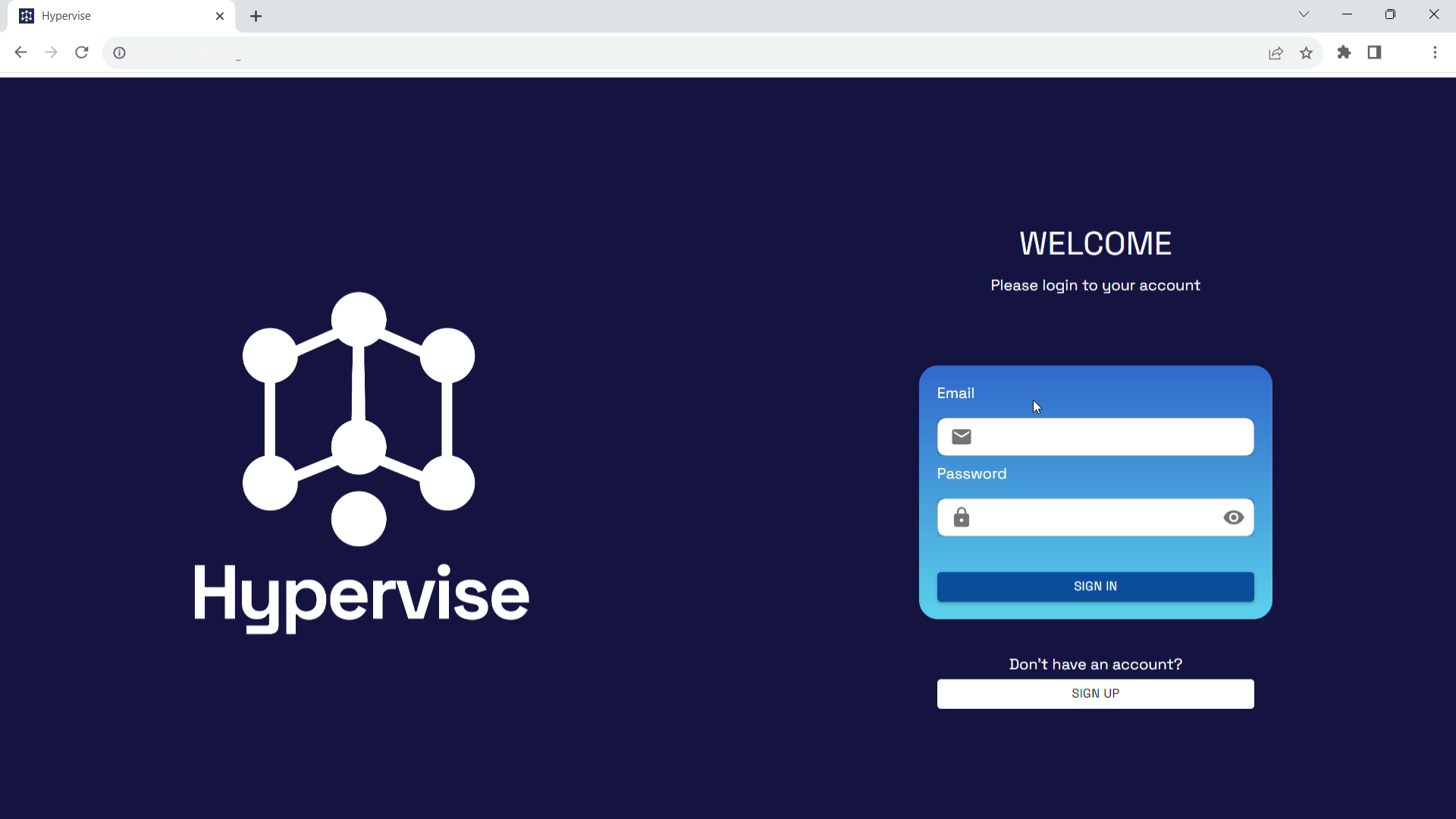Open a new browser tab
The width and height of the screenshot is (1456, 819).
(256, 16)
